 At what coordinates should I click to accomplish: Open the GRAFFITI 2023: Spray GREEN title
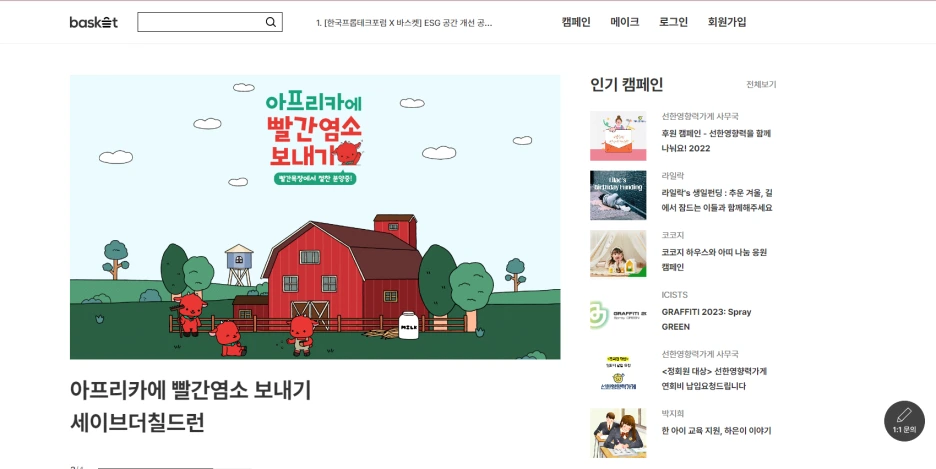pyautogui.click(x=706, y=319)
